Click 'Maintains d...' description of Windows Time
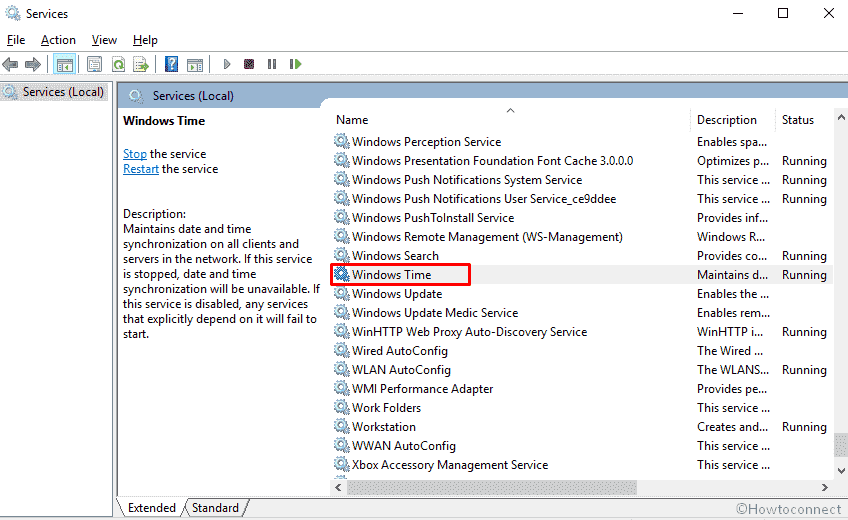The height and width of the screenshot is (520, 848). (732, 275)
